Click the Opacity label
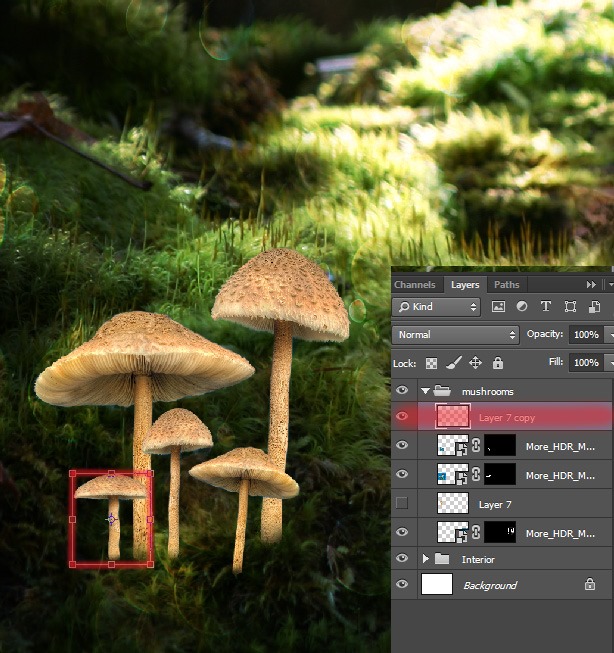 point(545,334)
